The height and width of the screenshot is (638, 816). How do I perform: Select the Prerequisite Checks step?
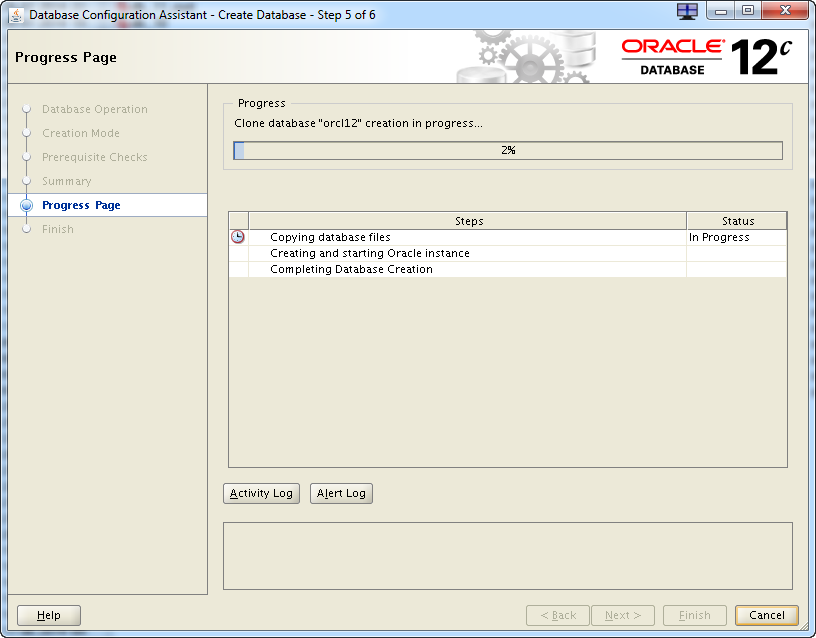pos(95,157)
